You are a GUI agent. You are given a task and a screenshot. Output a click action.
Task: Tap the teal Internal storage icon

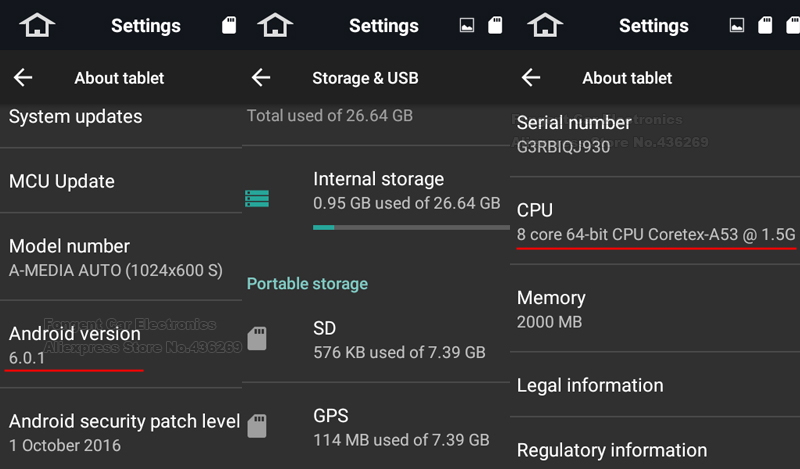(x=257, y=198)
